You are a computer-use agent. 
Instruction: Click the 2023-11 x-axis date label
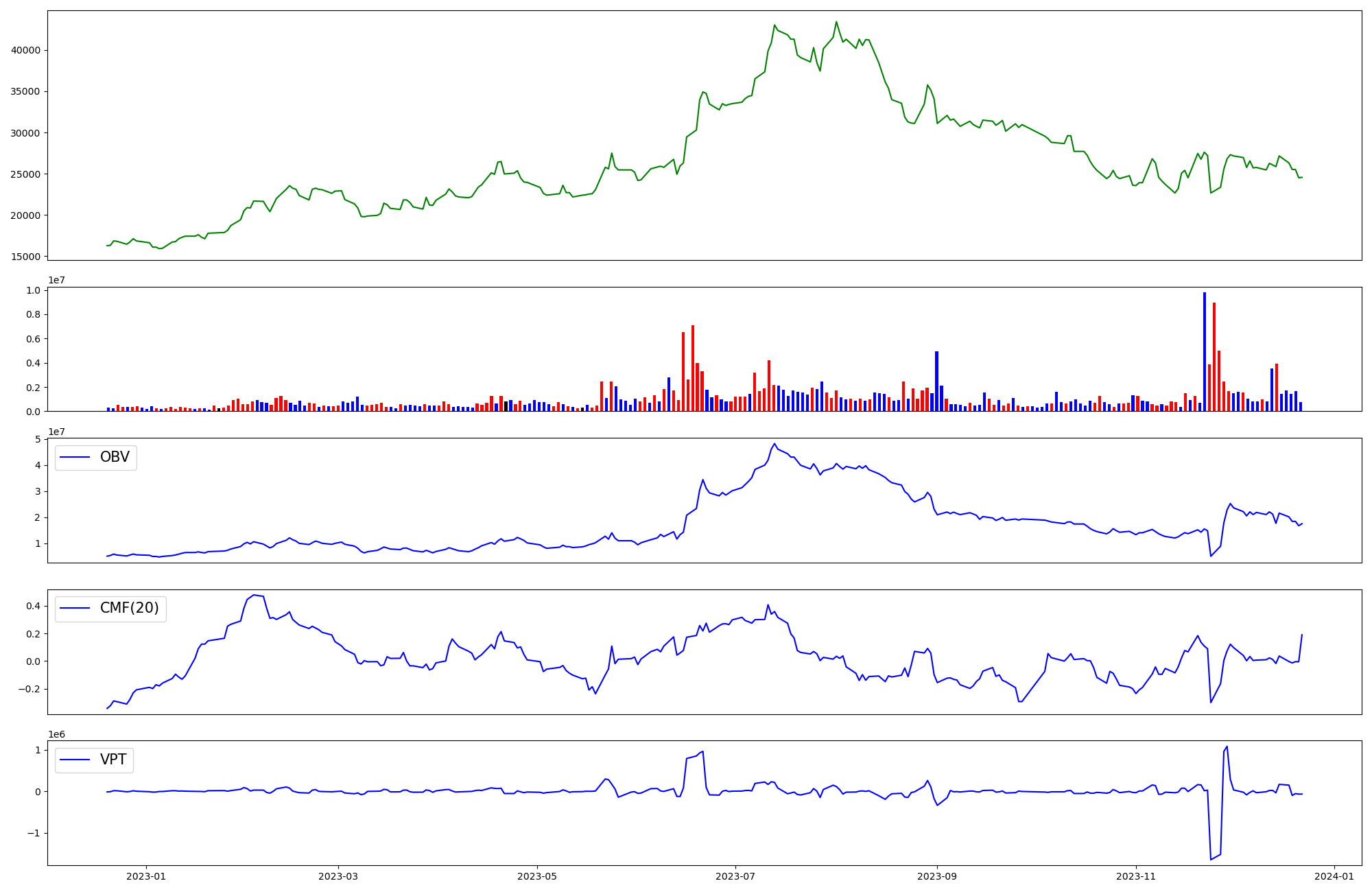(x=1136, y=876)
